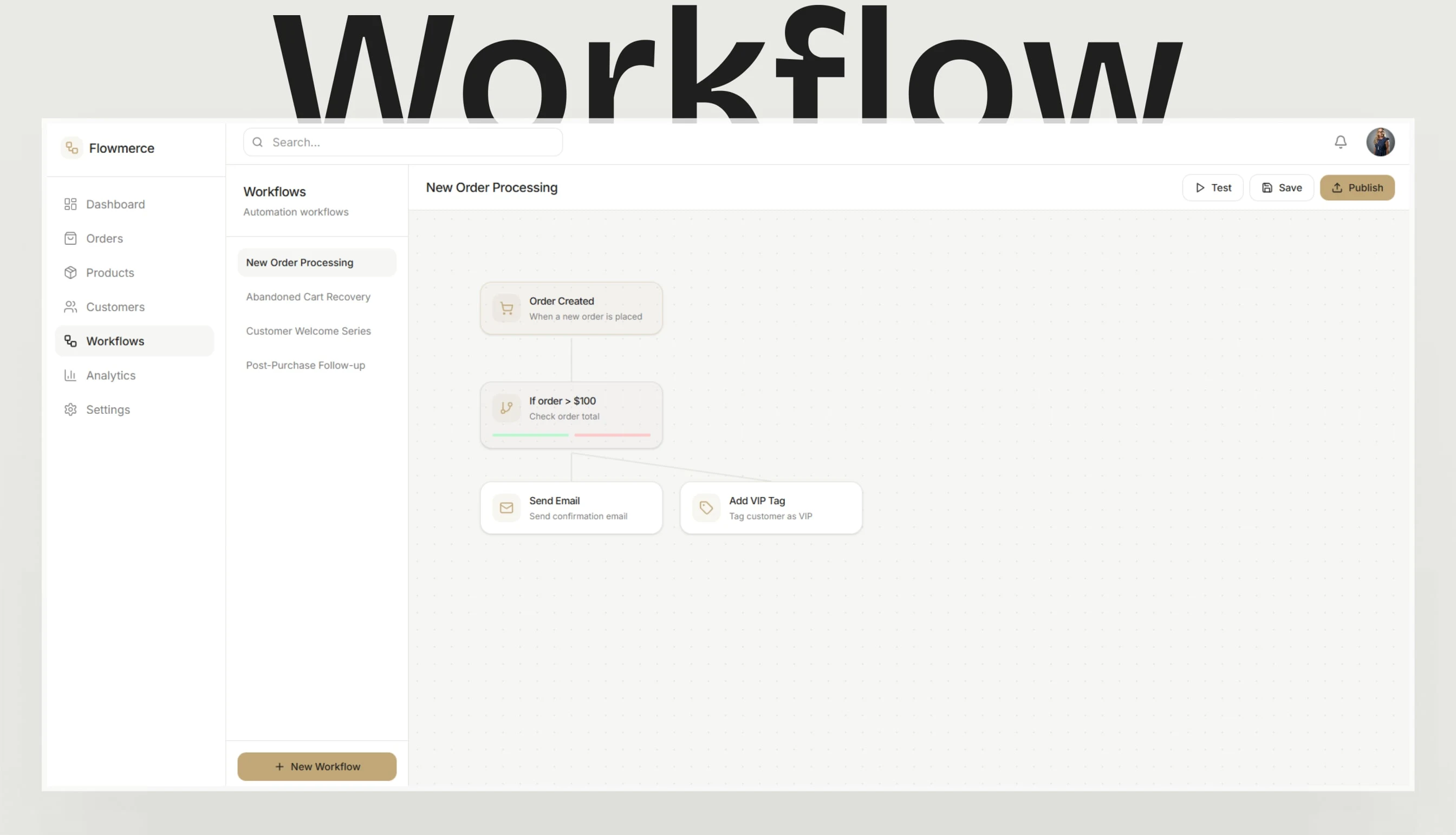This screenshot has width=1456, height=835.
Task: Click the user profile avatar
Action: 1380,142
